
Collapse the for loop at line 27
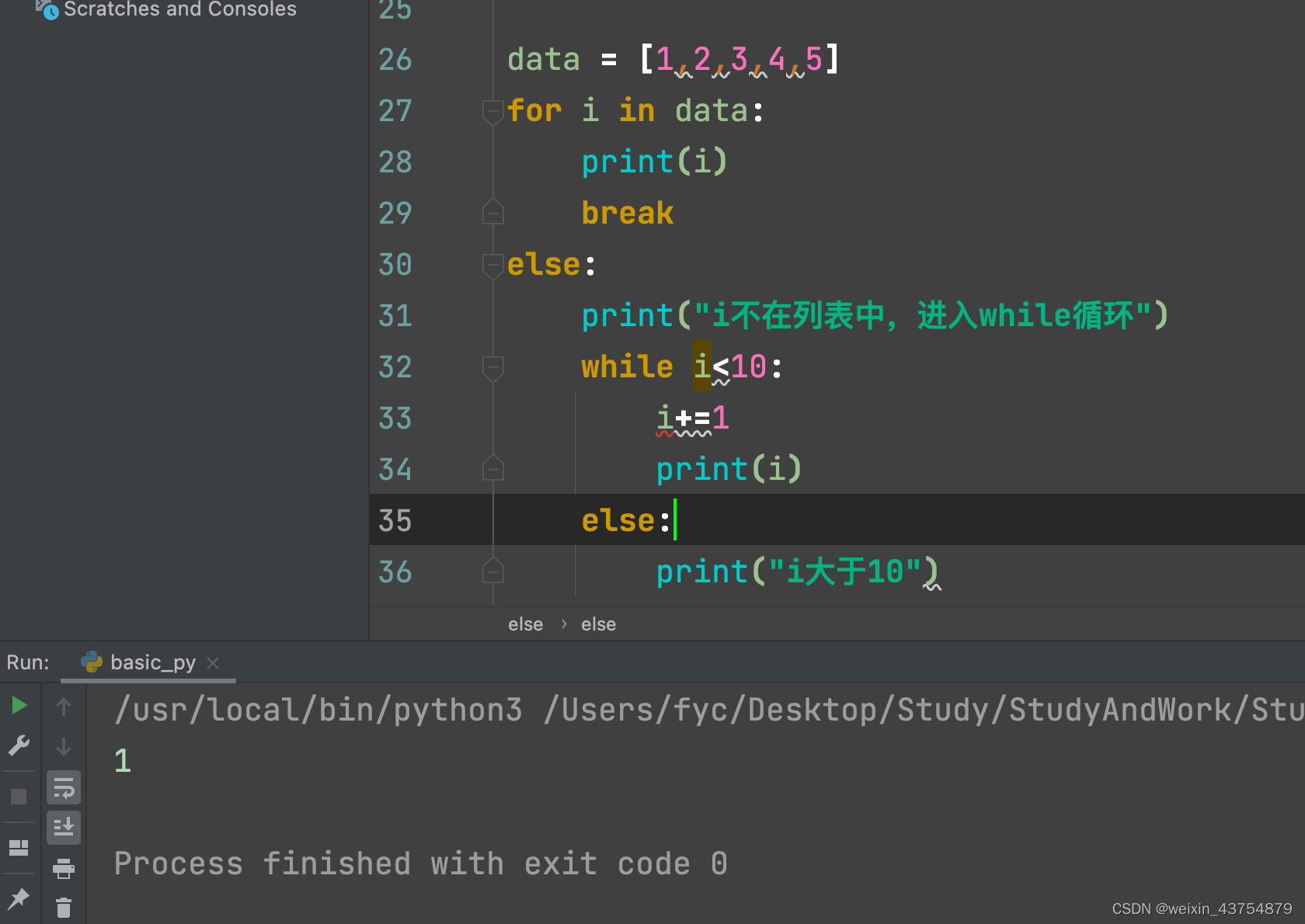point(492,111)
